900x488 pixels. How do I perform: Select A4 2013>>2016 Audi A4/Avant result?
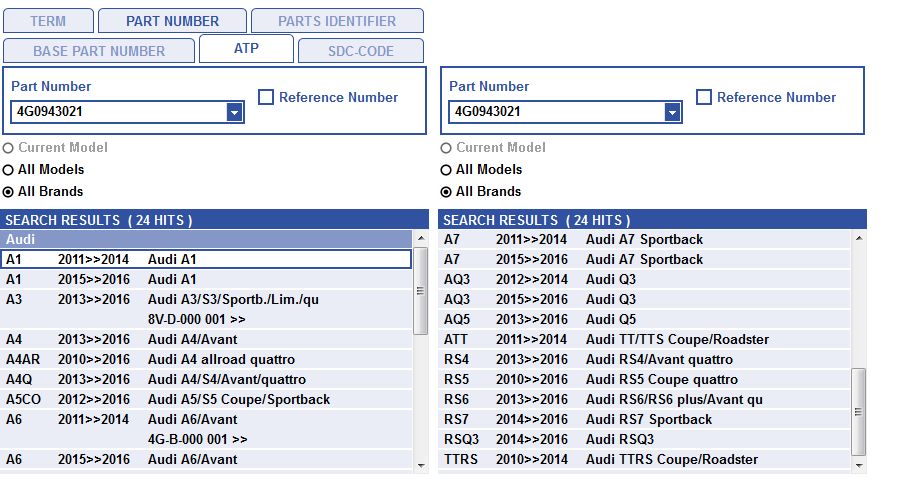206,339
